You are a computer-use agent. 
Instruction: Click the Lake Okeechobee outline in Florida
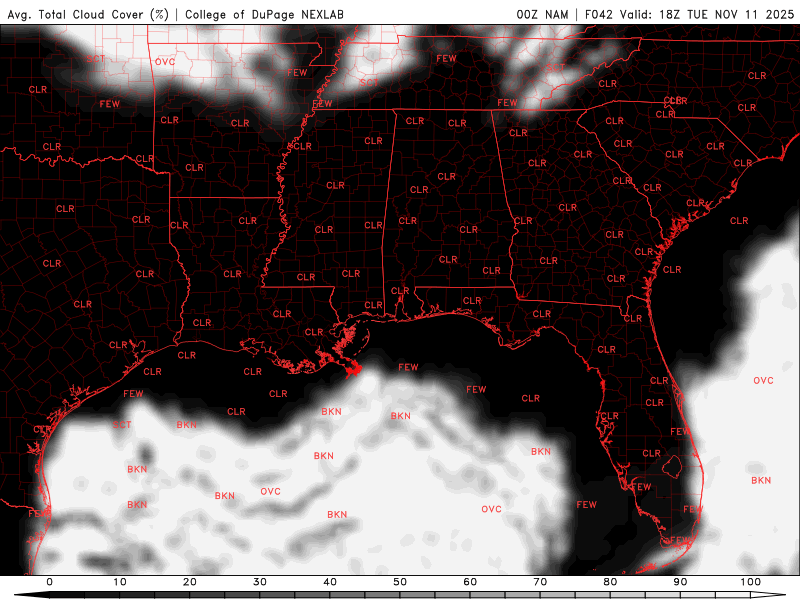(672, 466)
